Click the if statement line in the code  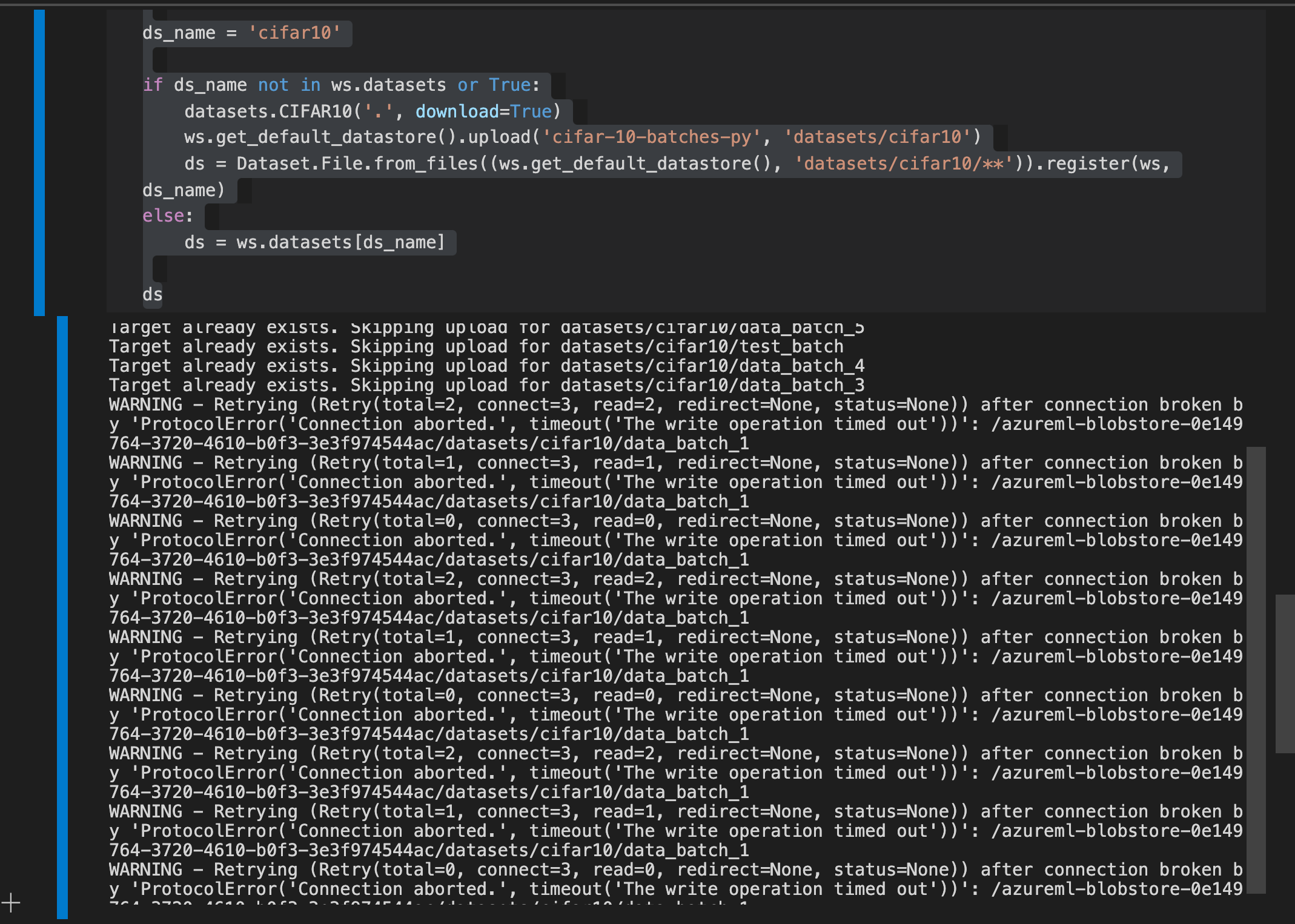pos(339,84)
